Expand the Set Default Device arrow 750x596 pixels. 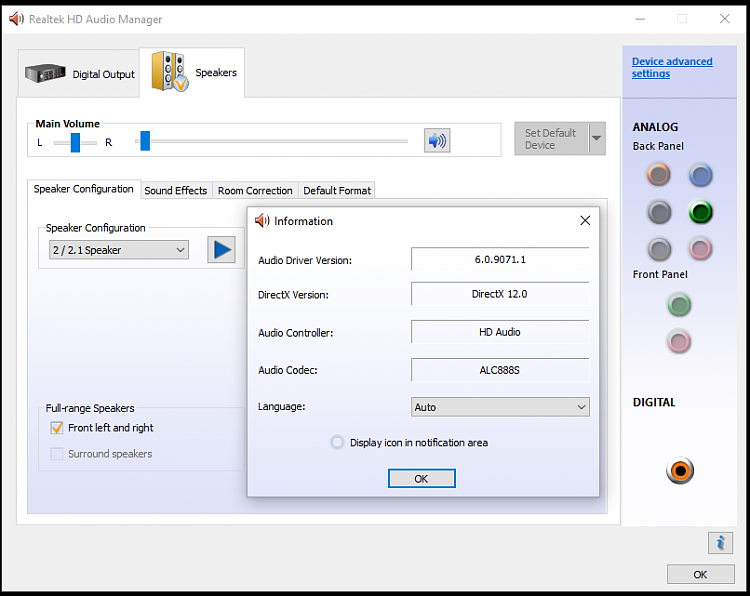(x=597, y=138)
